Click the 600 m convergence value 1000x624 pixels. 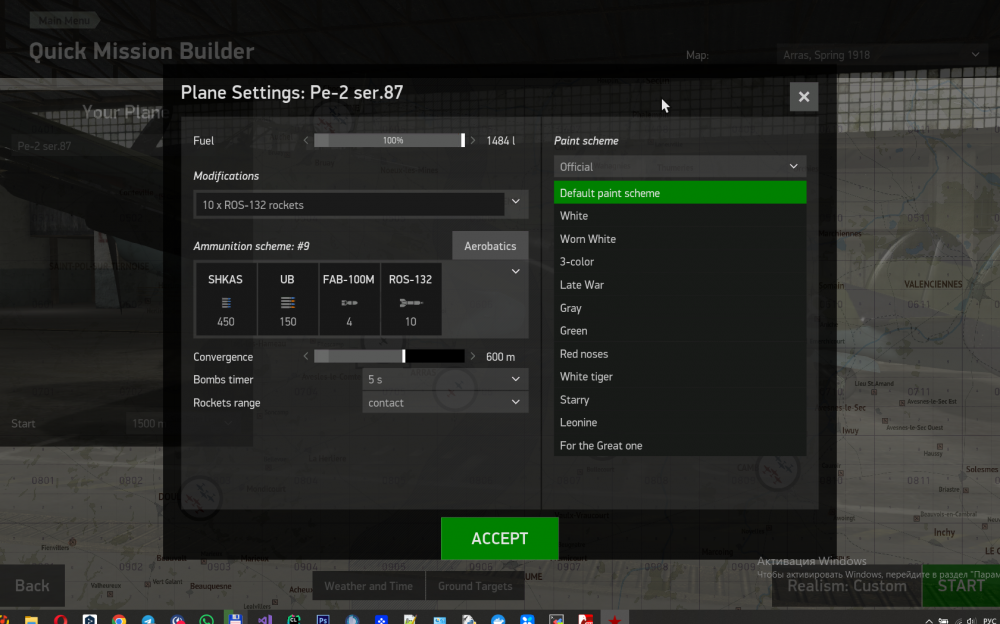tap(500, 357)
